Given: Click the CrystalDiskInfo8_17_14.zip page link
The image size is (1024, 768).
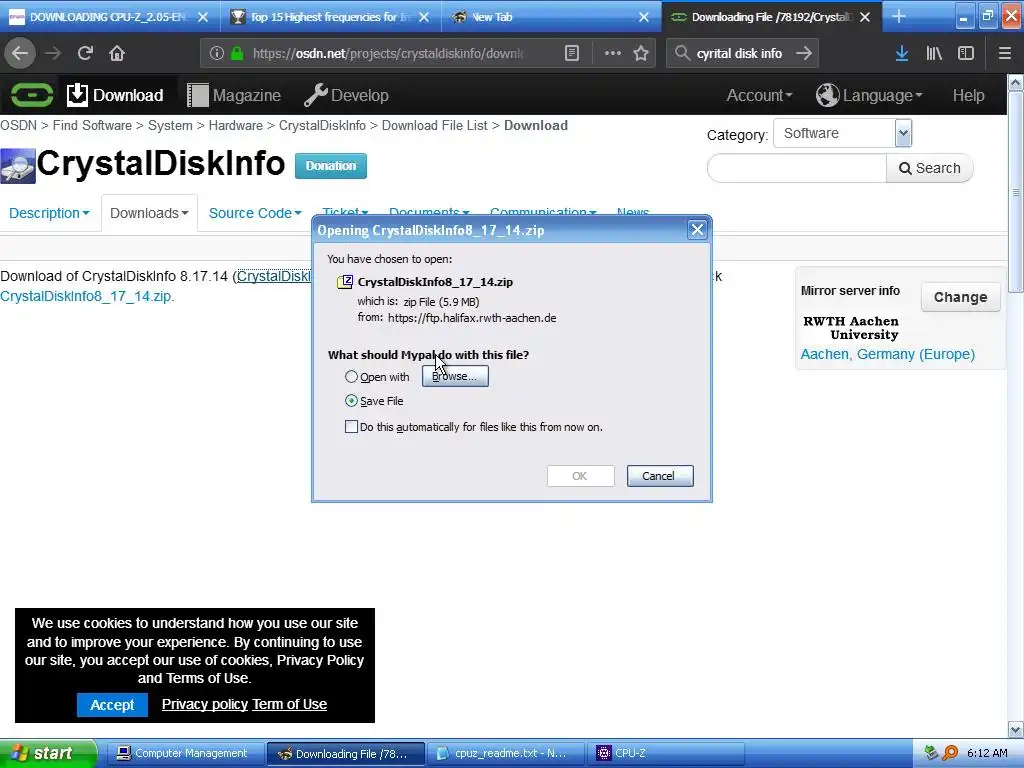Looking at the screenshot, I should [86, 296].
